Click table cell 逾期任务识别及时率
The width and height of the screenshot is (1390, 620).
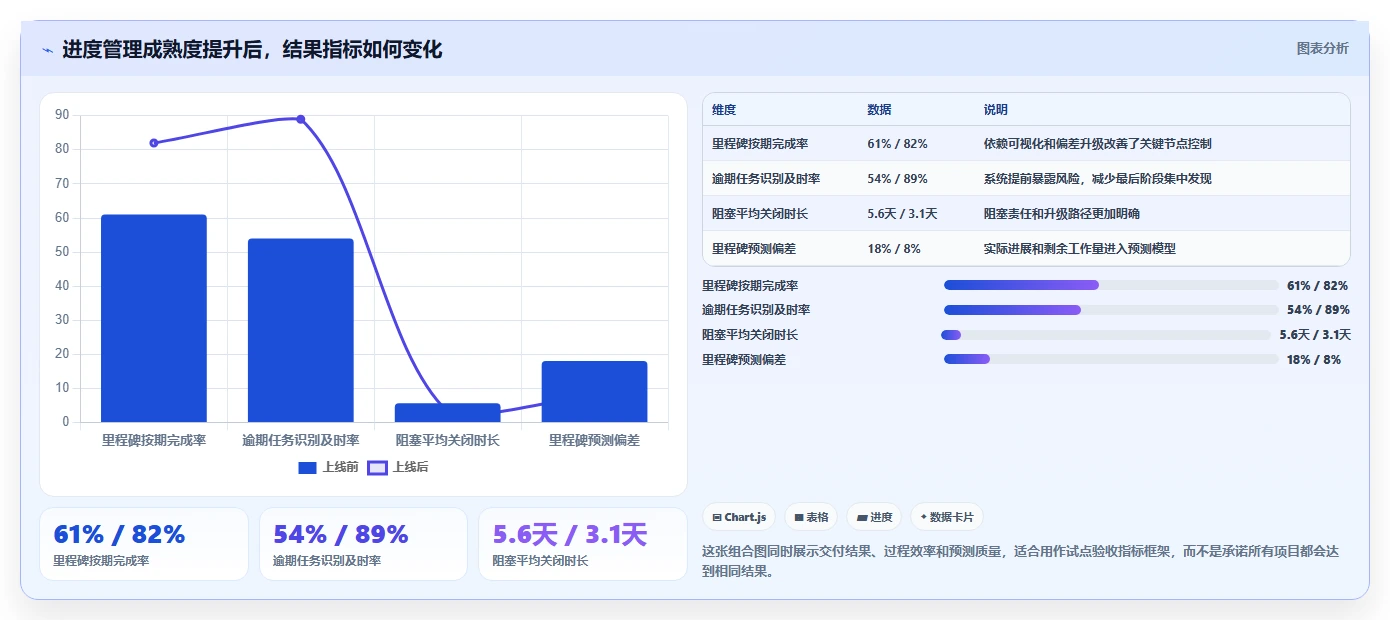click(766, 179)
